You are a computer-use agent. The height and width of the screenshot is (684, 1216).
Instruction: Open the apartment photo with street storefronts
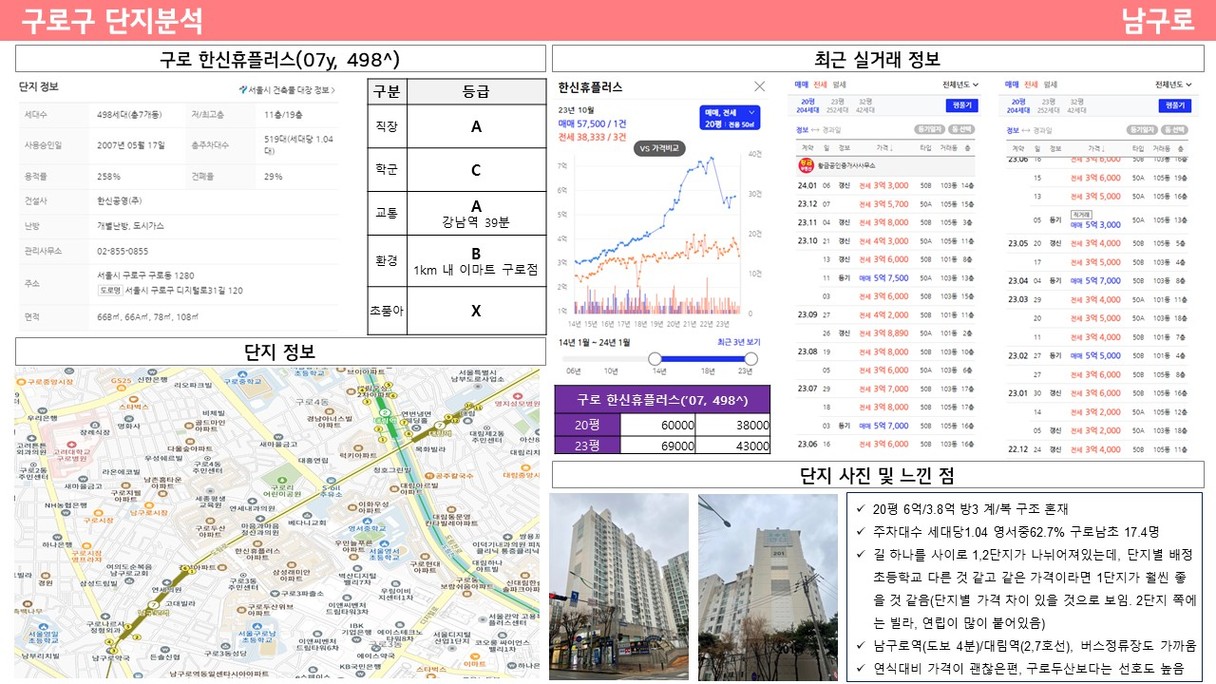pyautogui.click(x=619, y=586)
